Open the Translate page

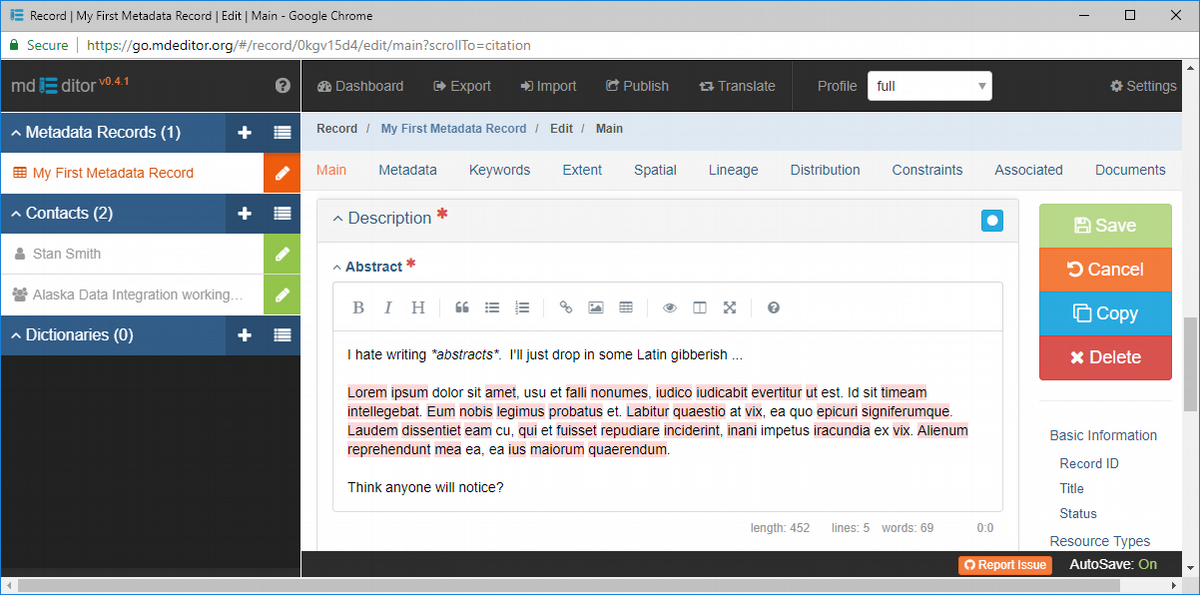[737, 86]
